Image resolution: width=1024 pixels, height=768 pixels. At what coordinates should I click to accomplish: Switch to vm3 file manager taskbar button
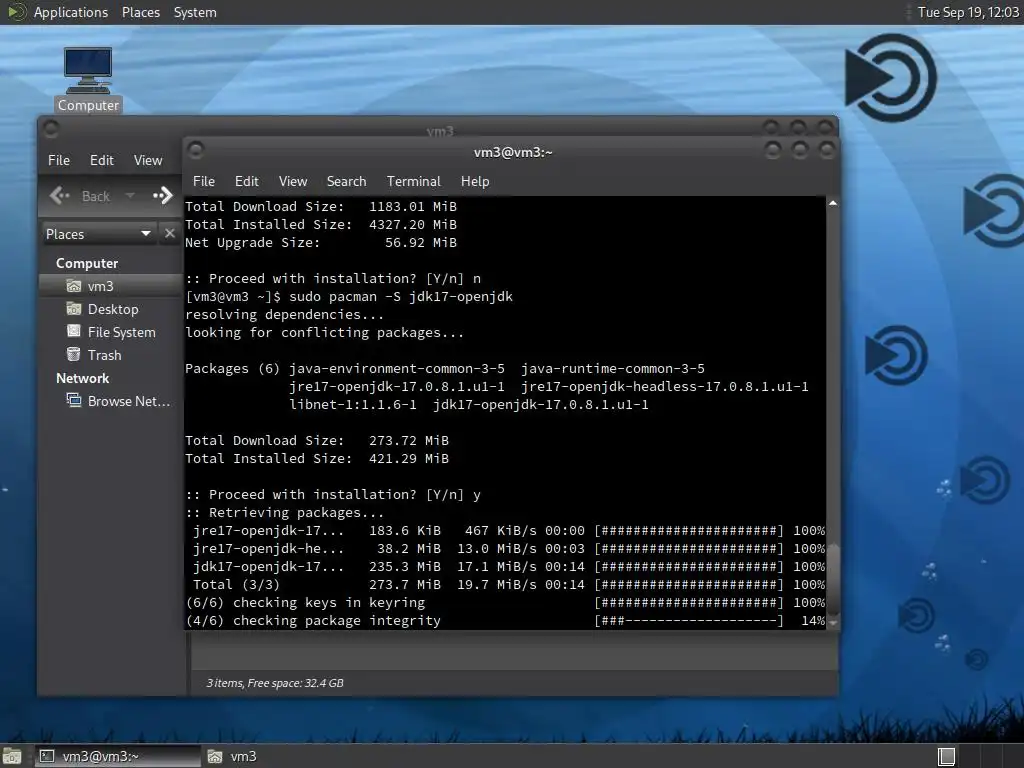232,756
